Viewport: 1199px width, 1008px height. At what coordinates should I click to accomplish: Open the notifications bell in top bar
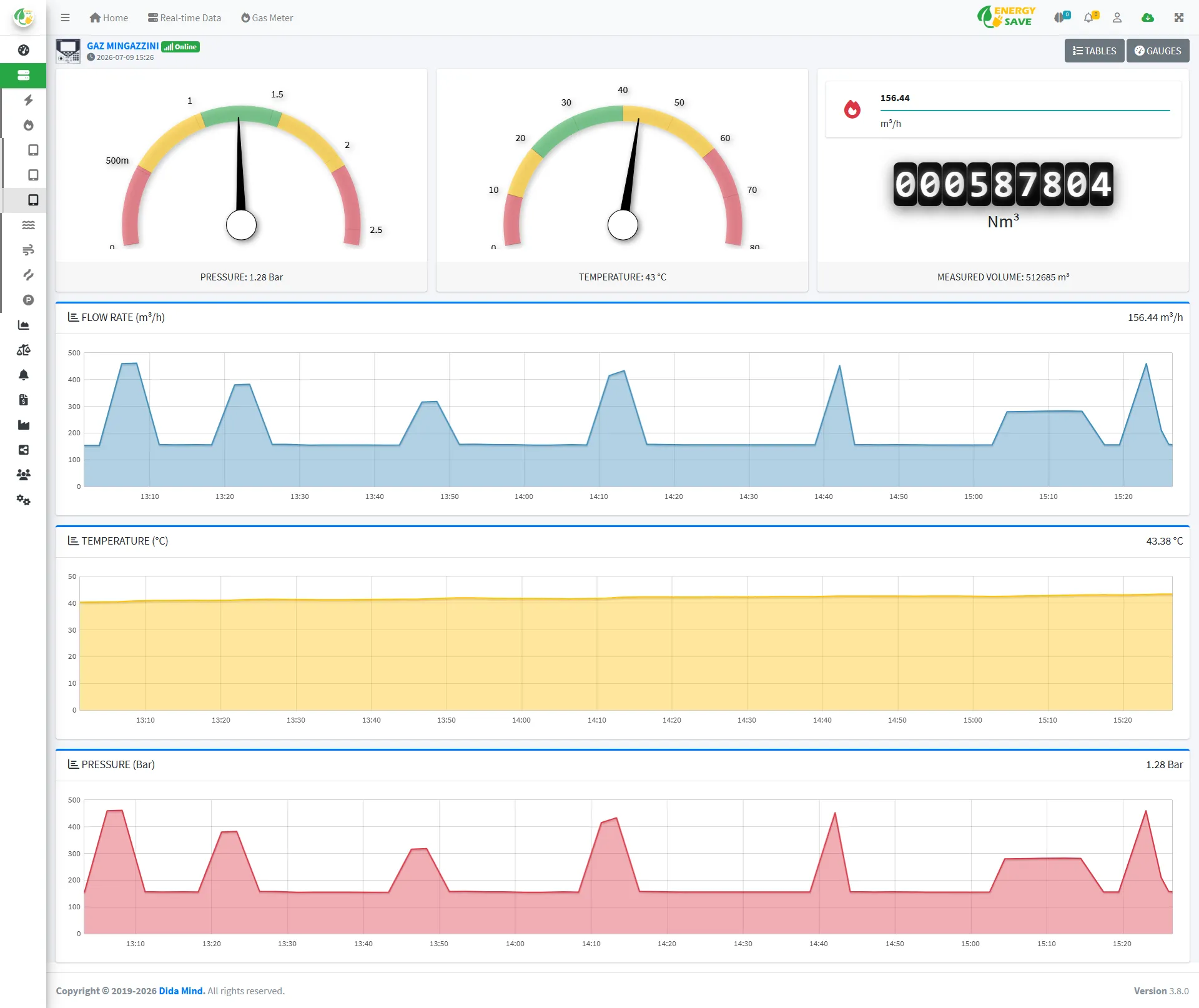click(1090, 17)
